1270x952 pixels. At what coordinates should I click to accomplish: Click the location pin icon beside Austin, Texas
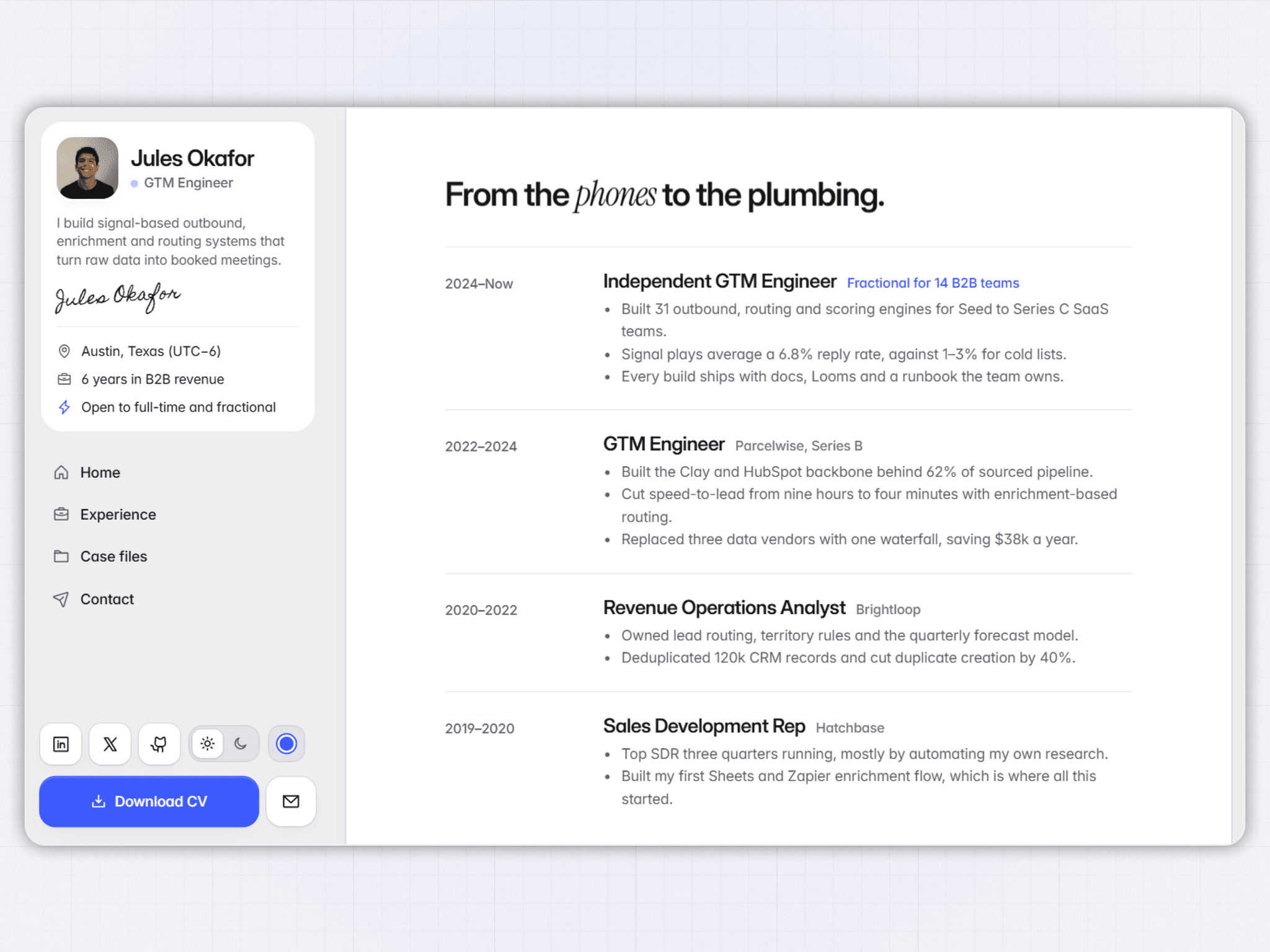point(64,351)
